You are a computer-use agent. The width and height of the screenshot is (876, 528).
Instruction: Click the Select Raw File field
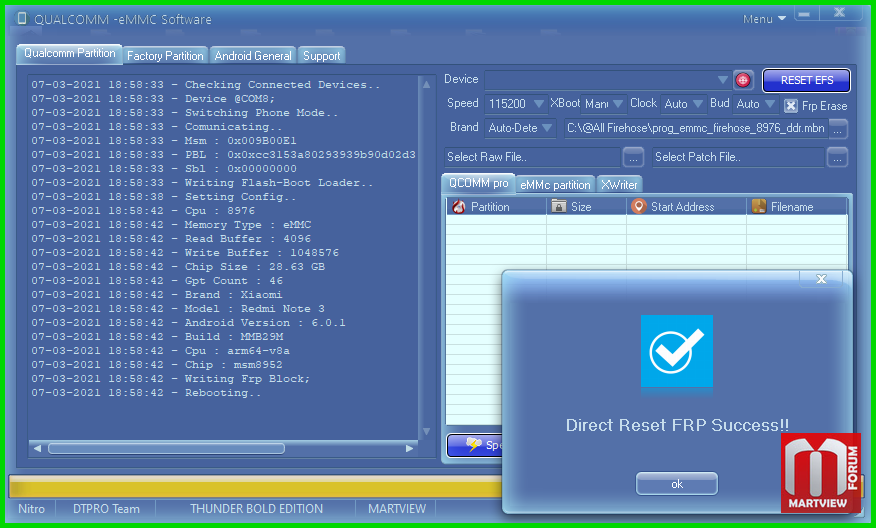532,157
